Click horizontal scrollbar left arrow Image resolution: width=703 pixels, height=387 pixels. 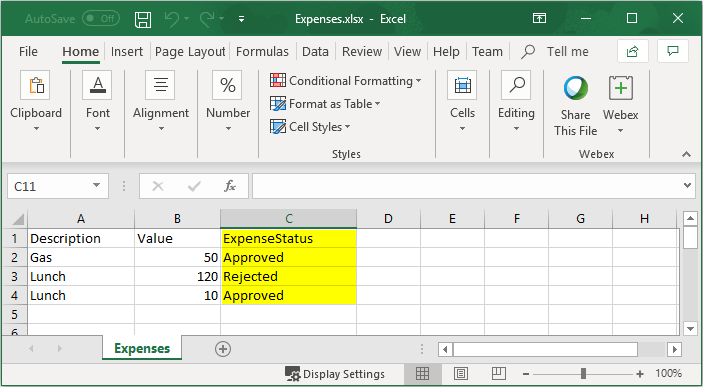click(445, 349)
